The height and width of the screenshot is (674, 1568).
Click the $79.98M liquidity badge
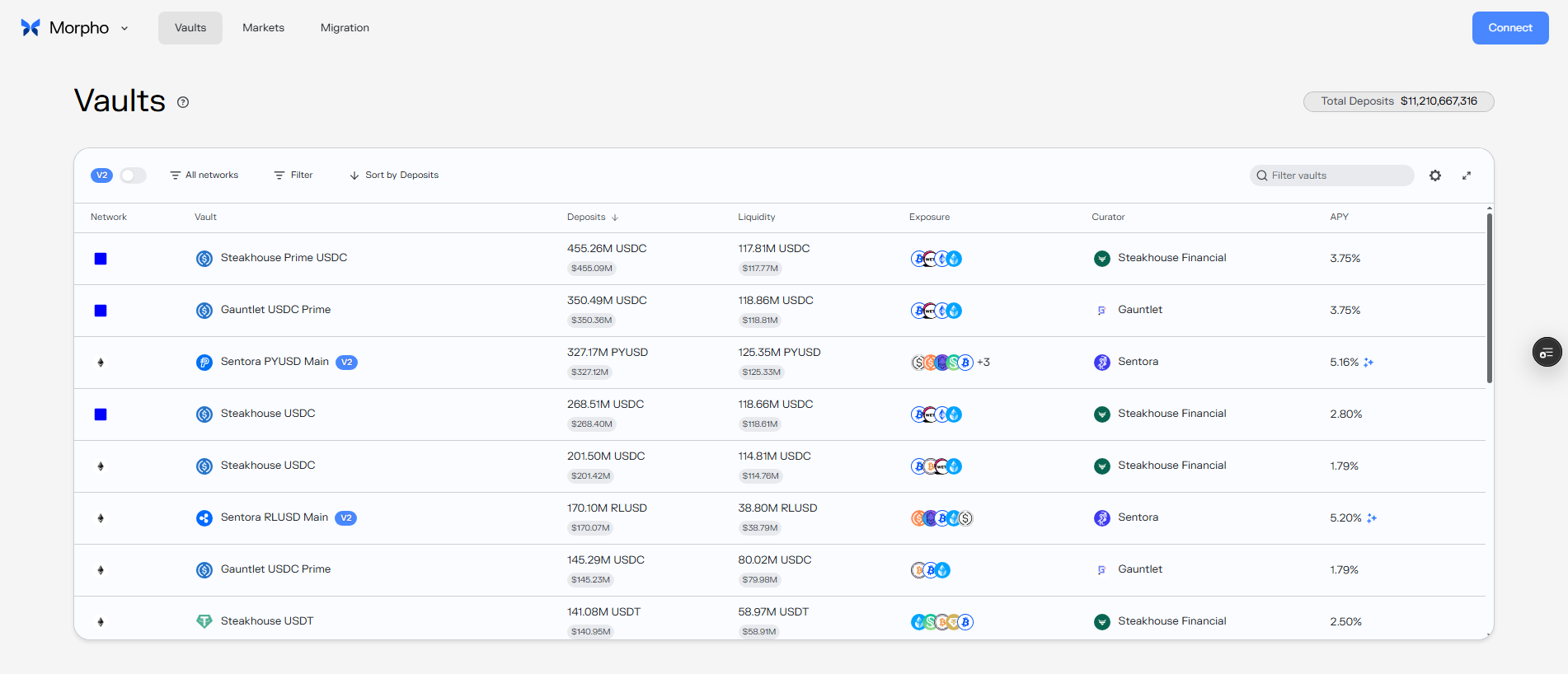pyautogui.click(x=760, y=580)
